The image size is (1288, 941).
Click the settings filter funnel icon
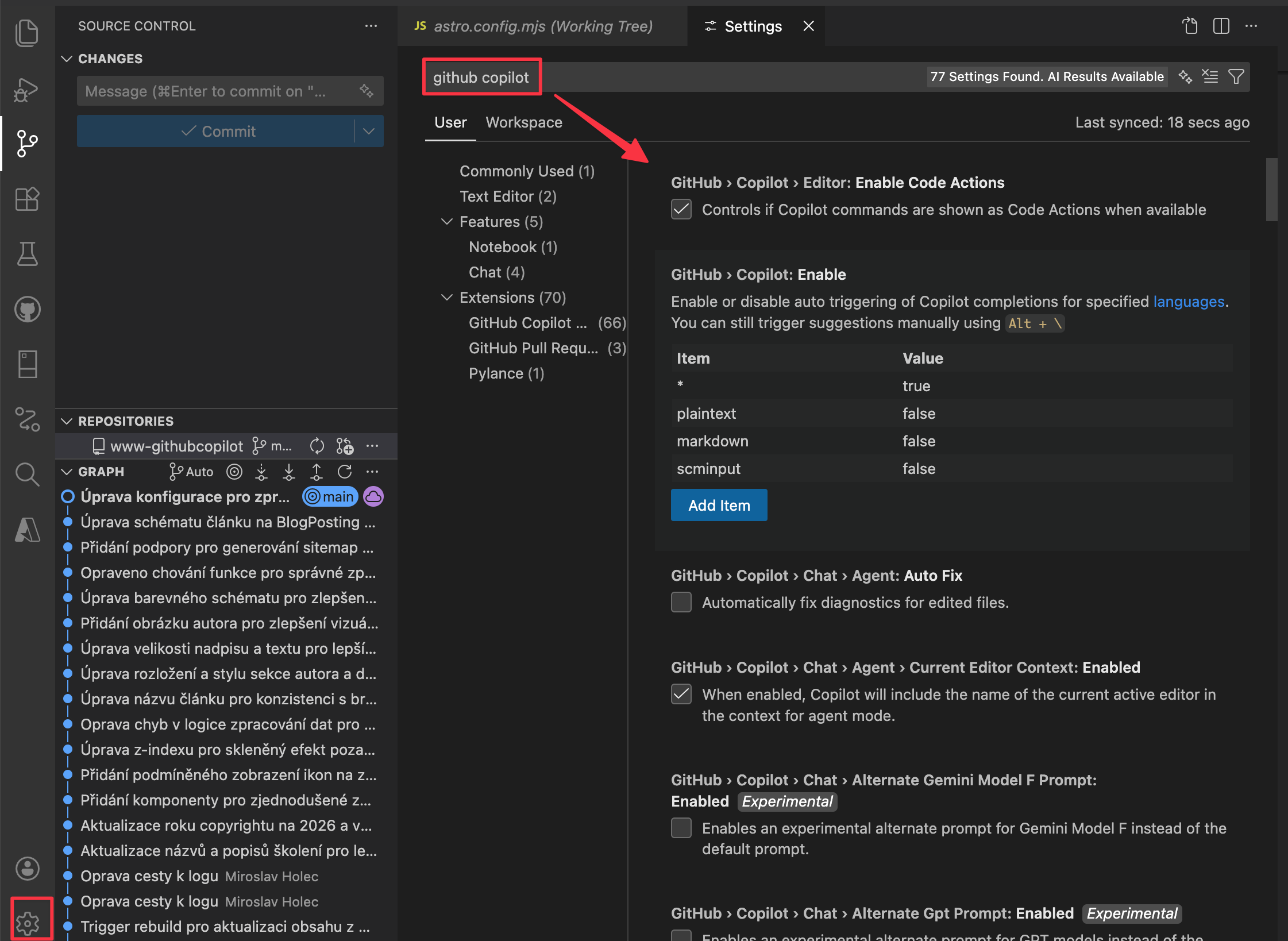click(x=1236, y=76)
